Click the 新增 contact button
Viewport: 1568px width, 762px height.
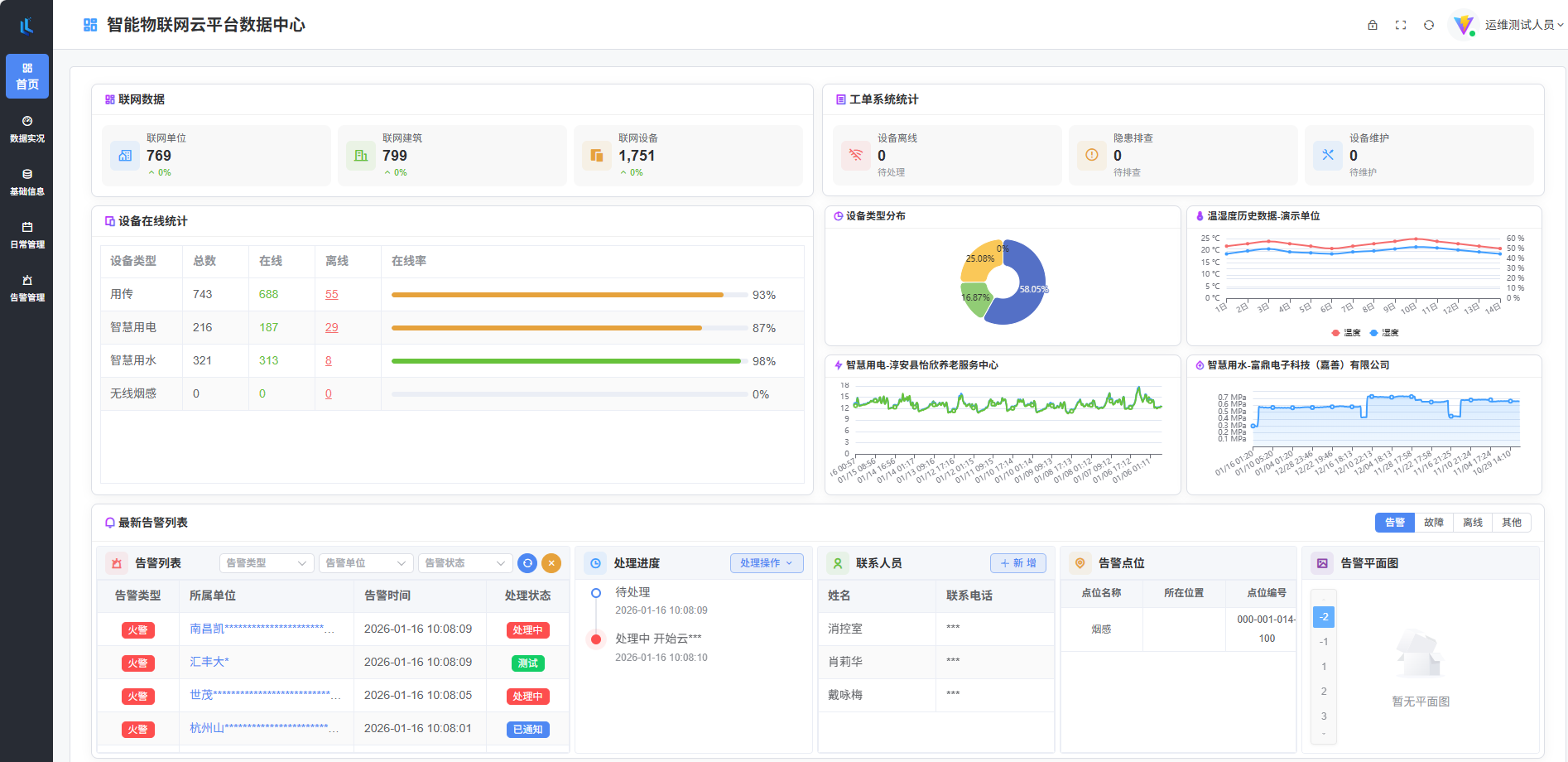point(1018,563)
